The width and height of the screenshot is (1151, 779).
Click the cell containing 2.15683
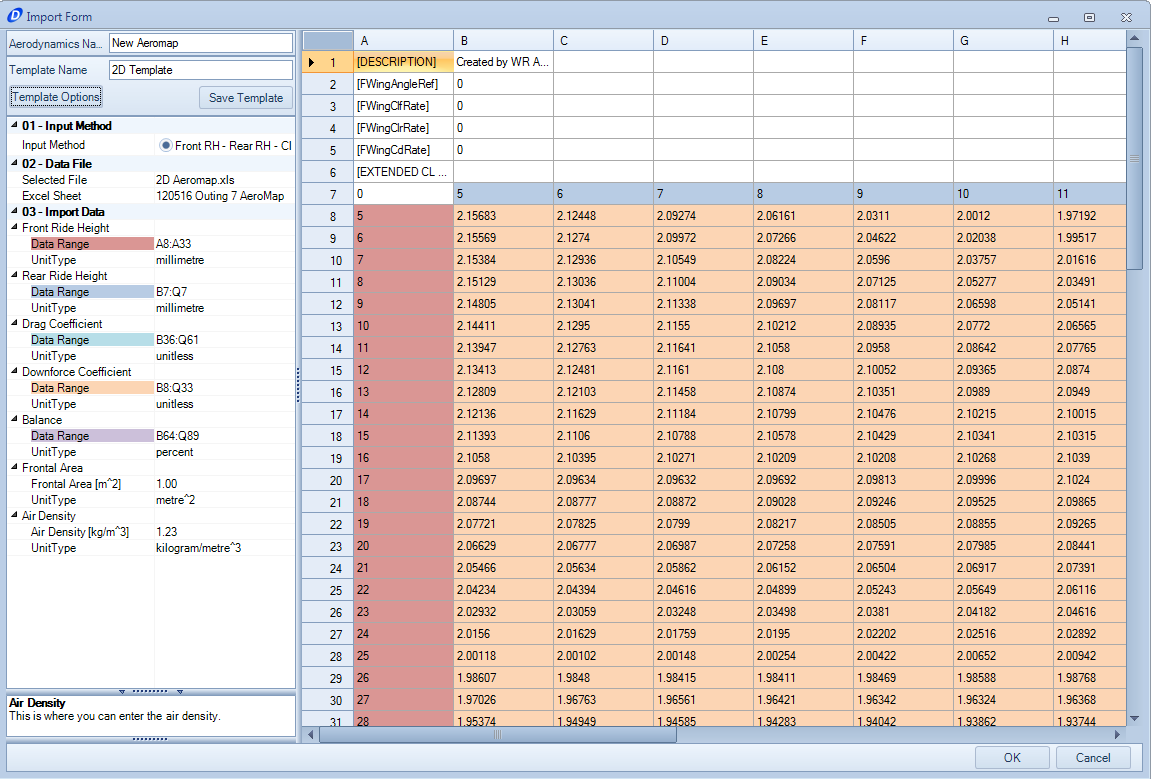pyautogui.click(x=504, y=216)
